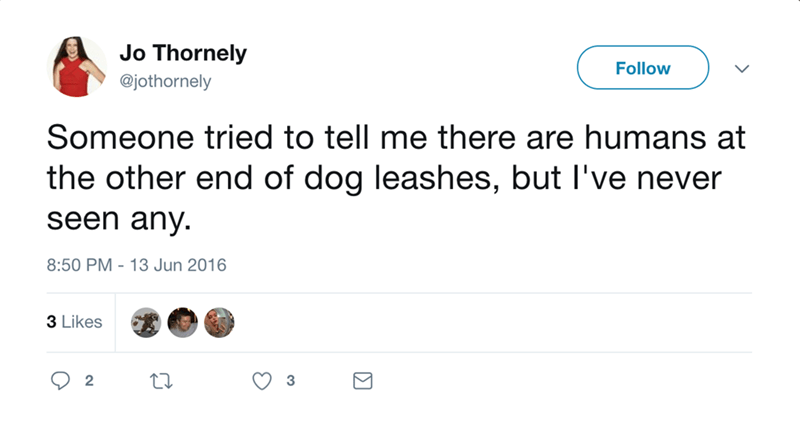Click the second liker's avatar
The height and width of the screenshot is (426, 800).
click(x=182, y=321)
